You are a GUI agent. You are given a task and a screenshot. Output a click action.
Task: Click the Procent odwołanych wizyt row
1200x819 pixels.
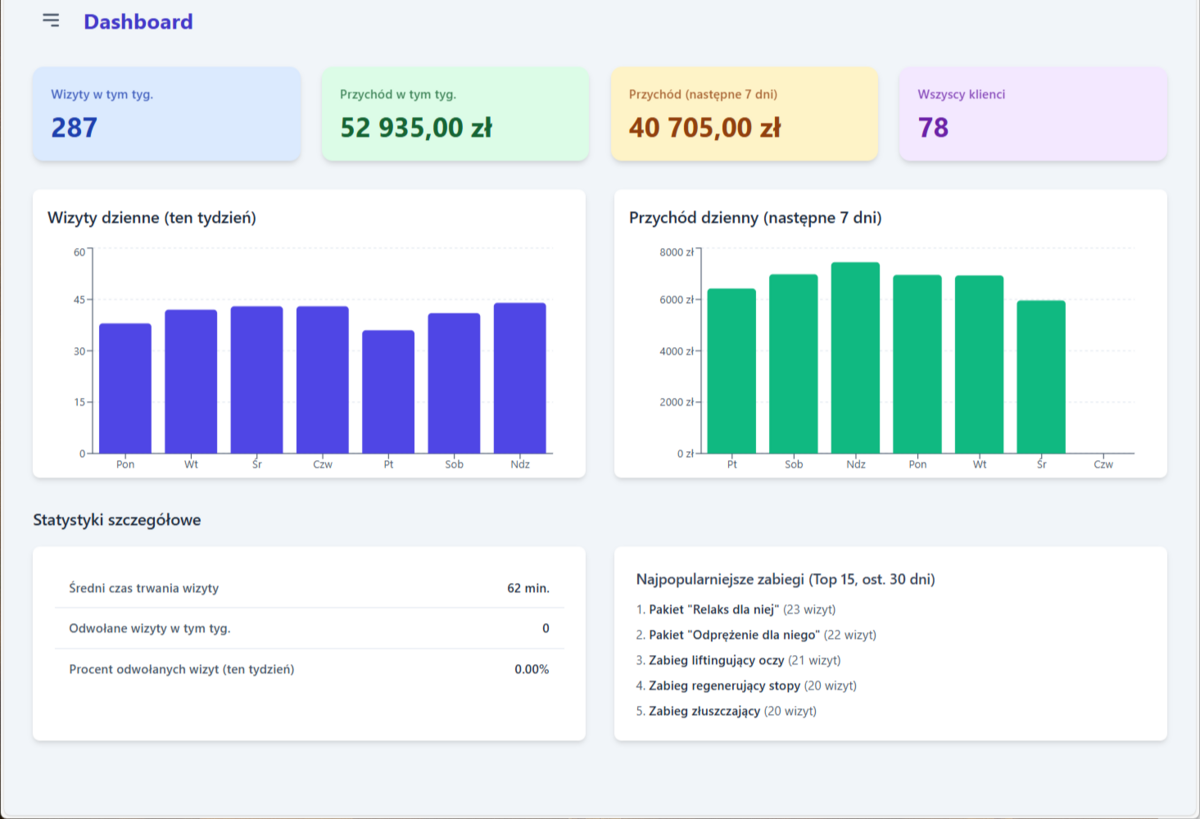[x=309, y=669]
